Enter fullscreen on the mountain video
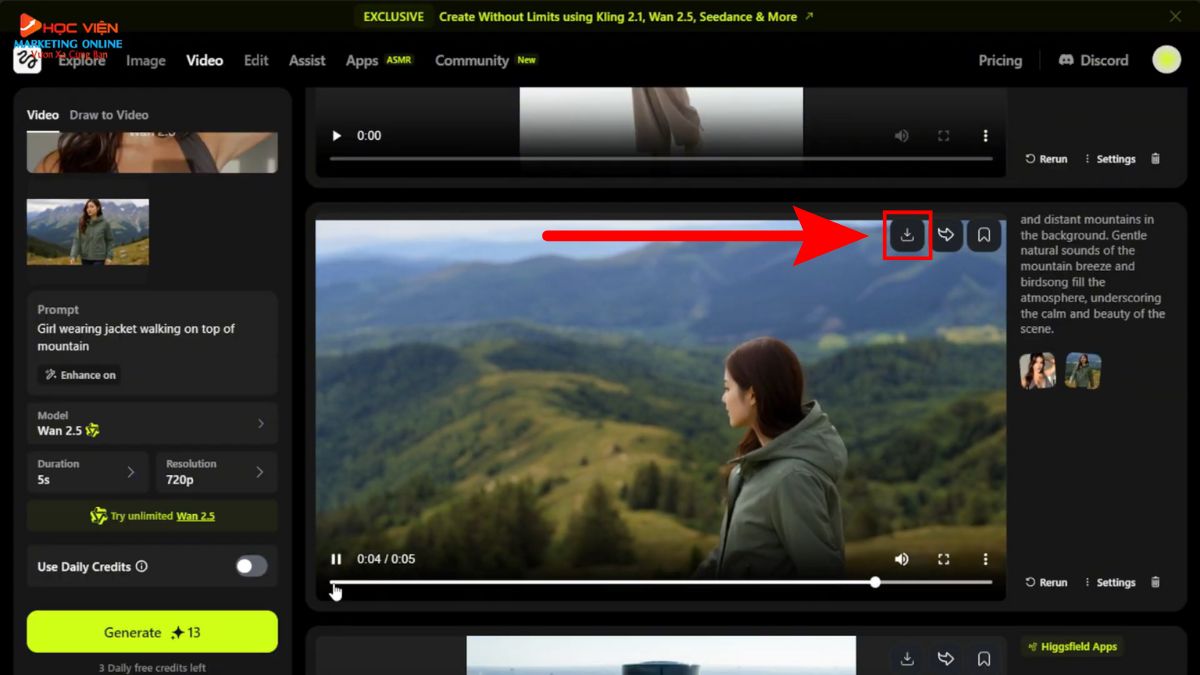Viewport: 1200px width, 675px height. [943, 559]
